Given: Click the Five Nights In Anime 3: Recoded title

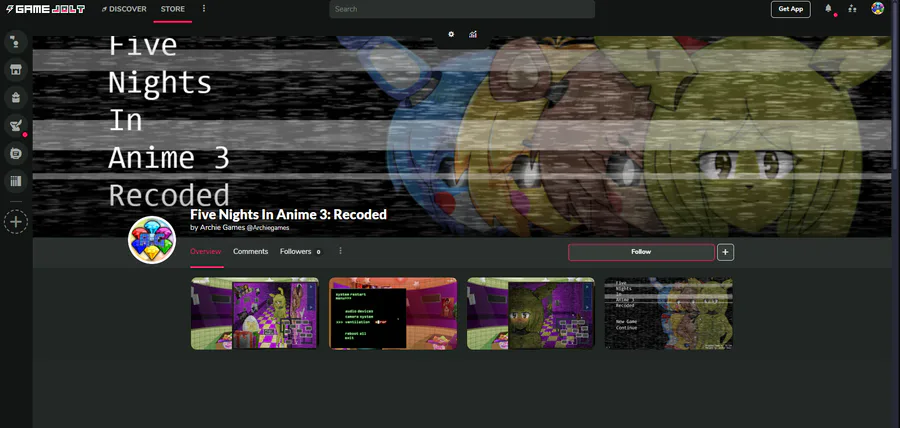Looking at the screenshot, I should [x=288, y=215].
